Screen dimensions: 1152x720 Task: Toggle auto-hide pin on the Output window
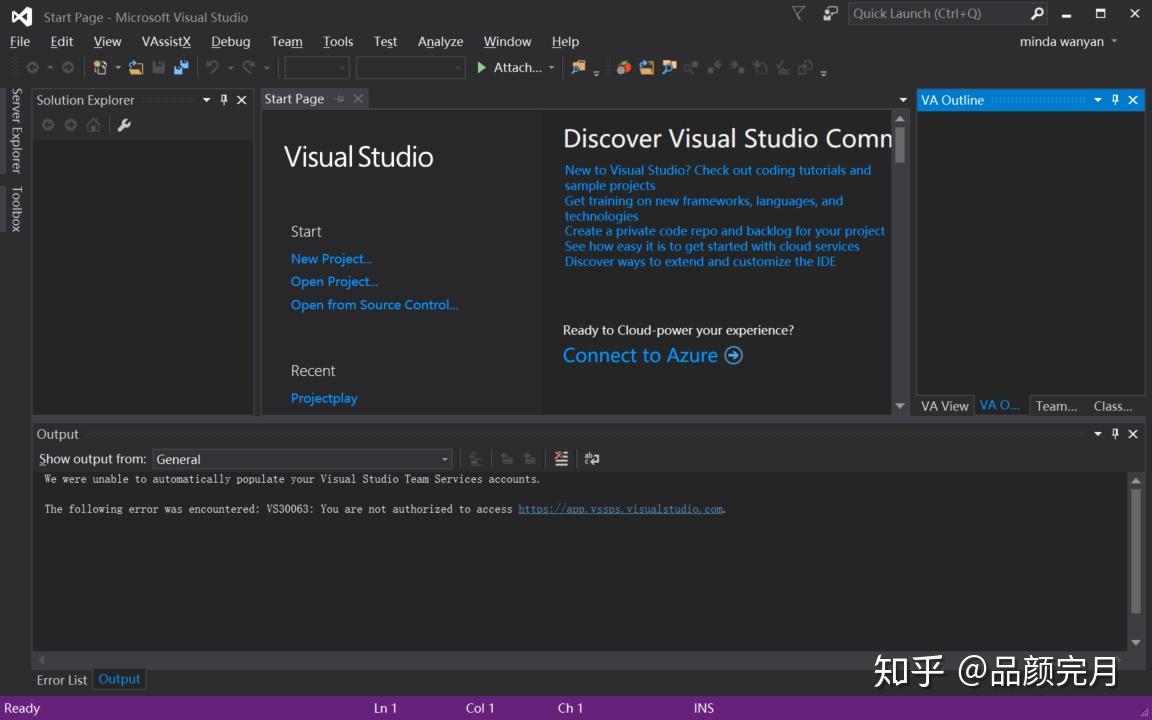[x=1115, y=434]
